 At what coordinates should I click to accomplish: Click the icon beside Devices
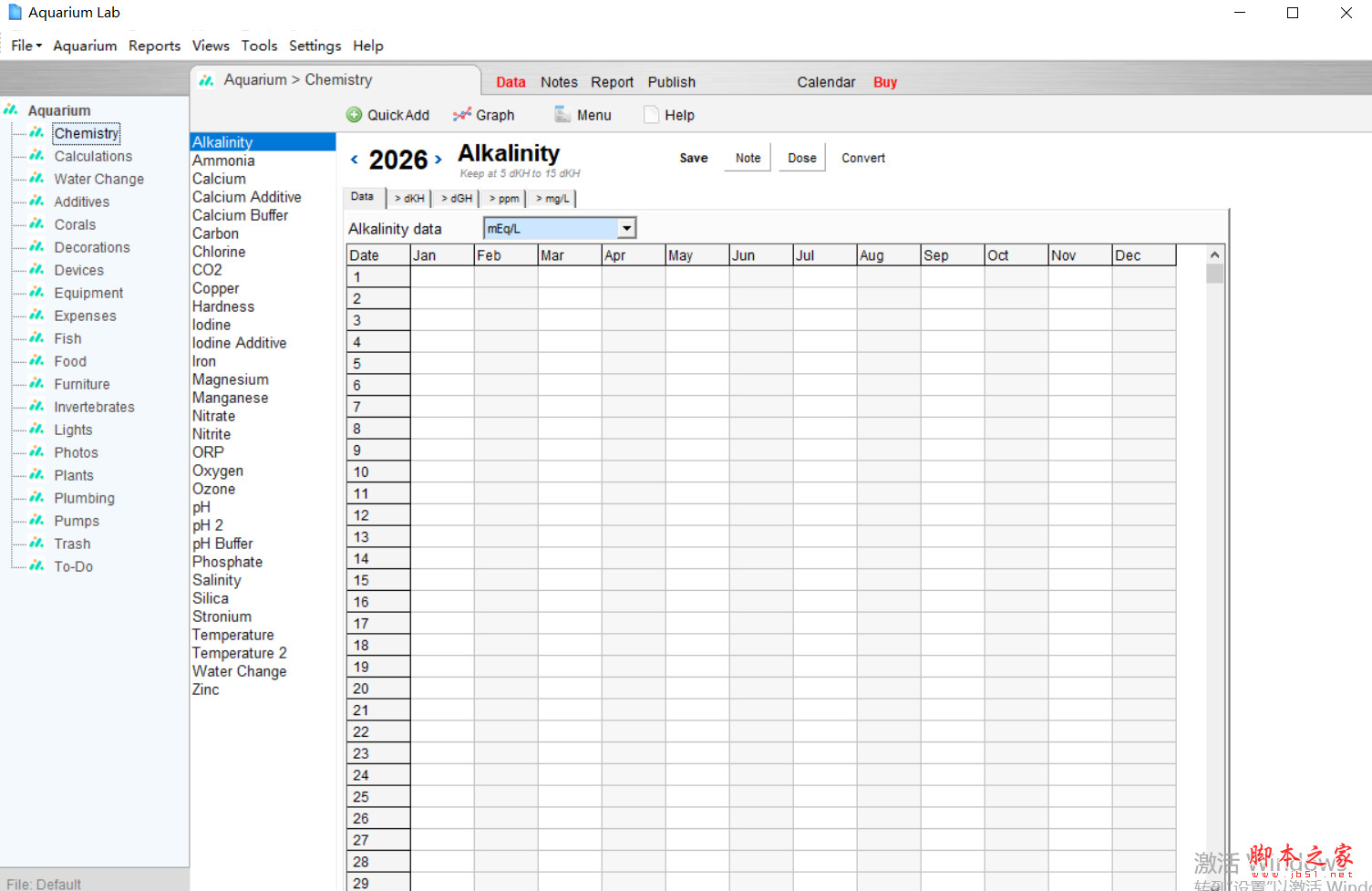pyautogui.click(x=36, y=270)
